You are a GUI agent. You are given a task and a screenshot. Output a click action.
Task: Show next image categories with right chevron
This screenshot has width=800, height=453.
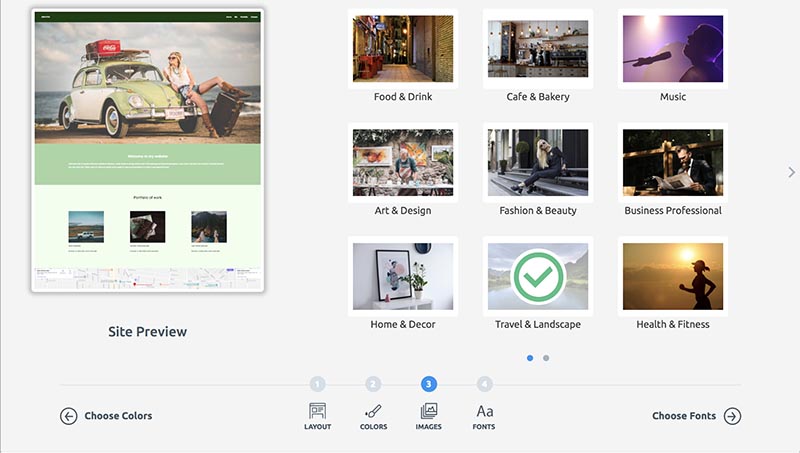[x=792, y=172]
